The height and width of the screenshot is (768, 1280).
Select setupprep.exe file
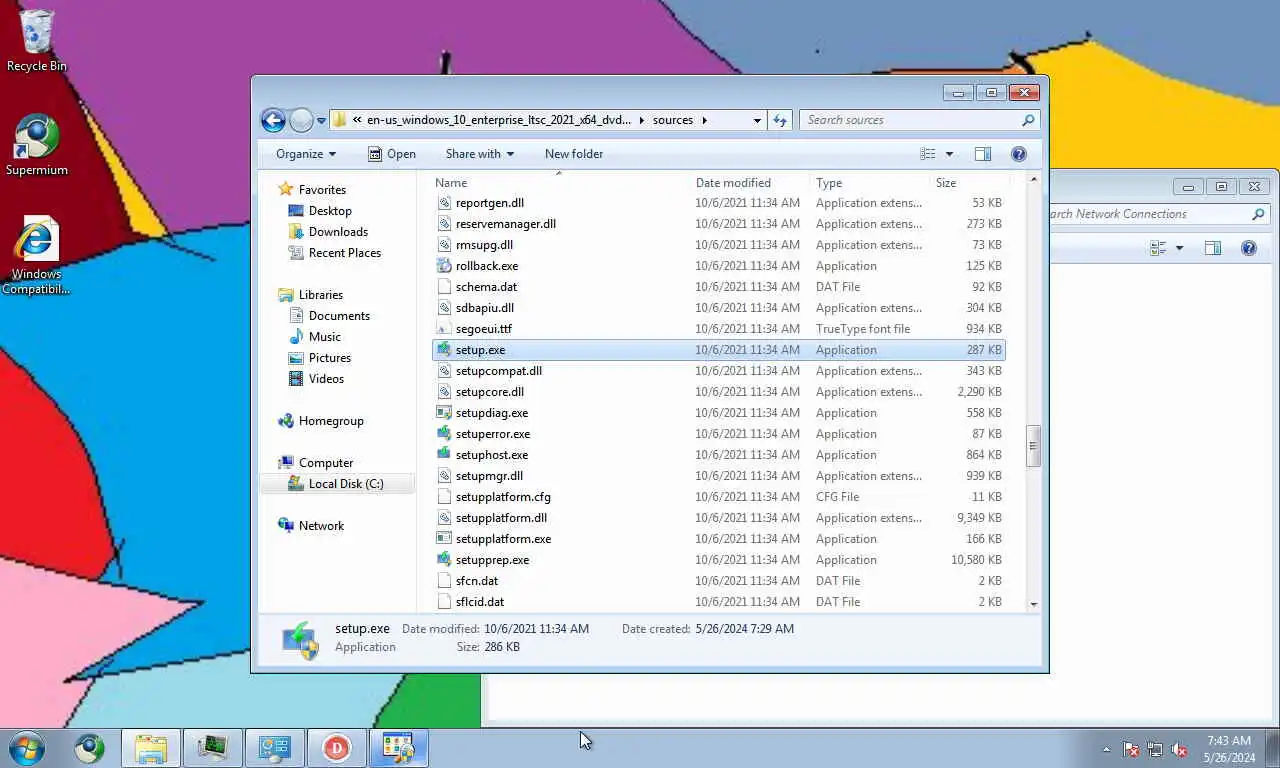pyautogui.click(x=718, y=560)
